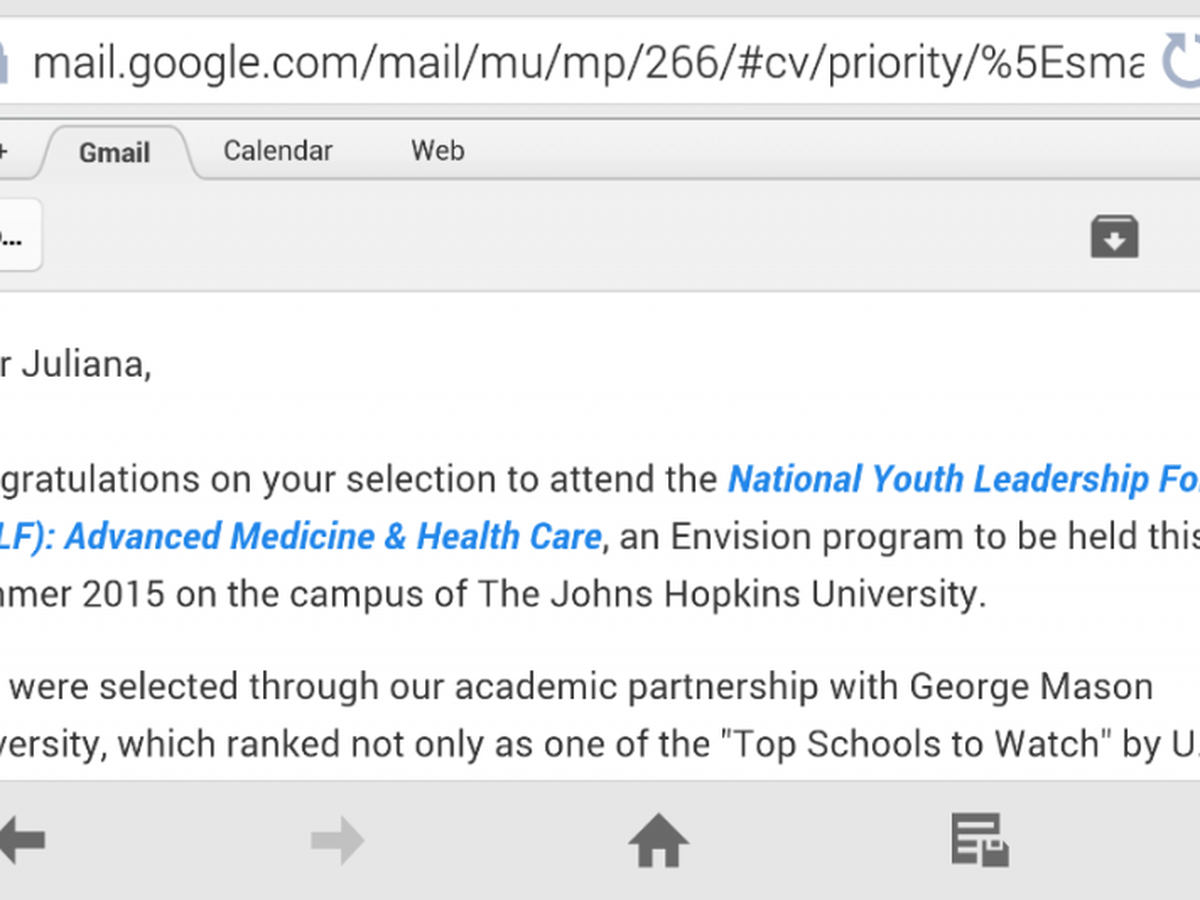Switch to the Gmail tab
The width and height of the screenshot is (1200, 900).
click(114, 152)
